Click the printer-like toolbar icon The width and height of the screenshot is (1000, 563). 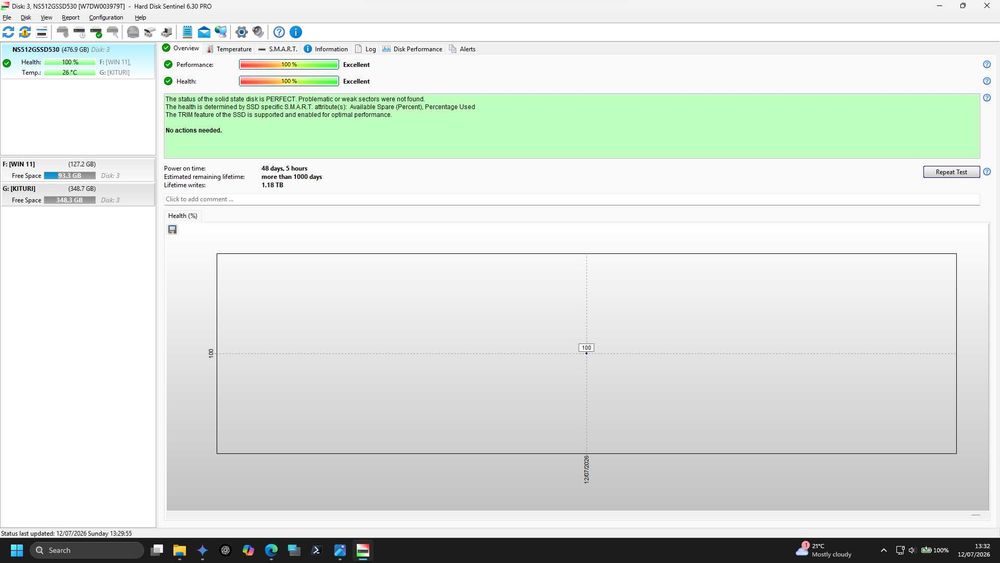coord(166,32)
